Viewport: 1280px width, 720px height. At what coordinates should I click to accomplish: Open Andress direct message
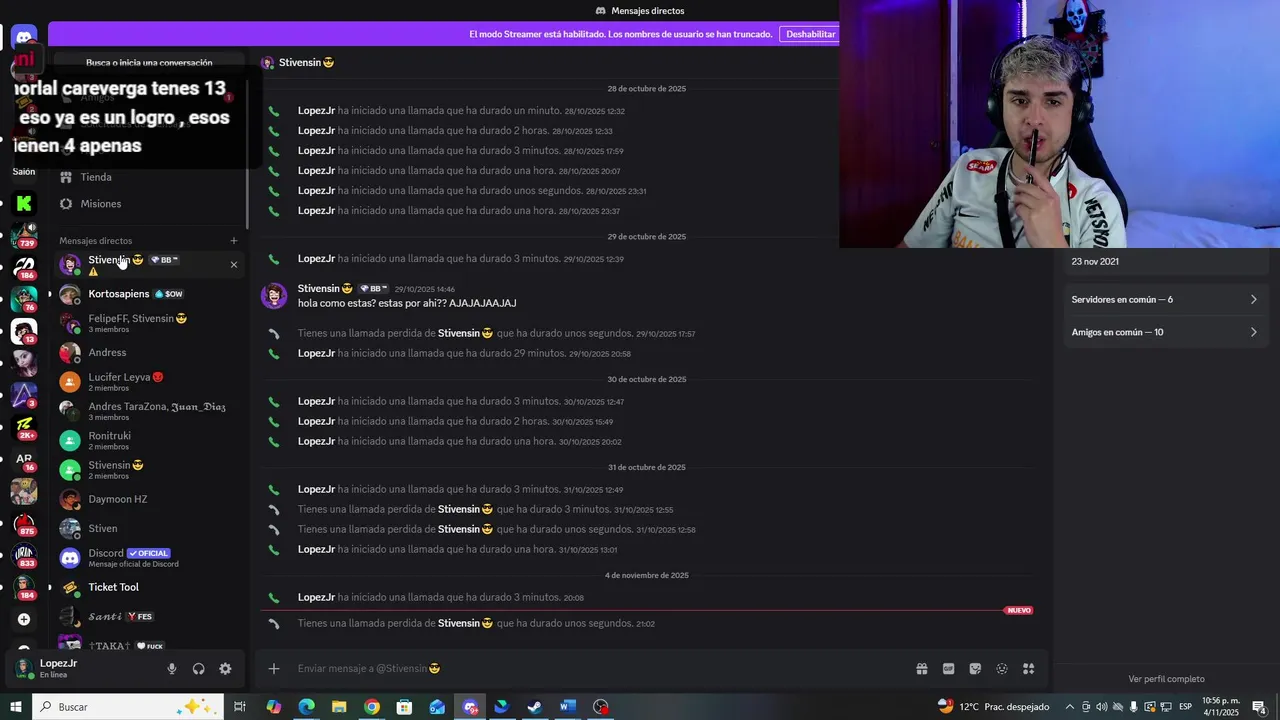148,352
